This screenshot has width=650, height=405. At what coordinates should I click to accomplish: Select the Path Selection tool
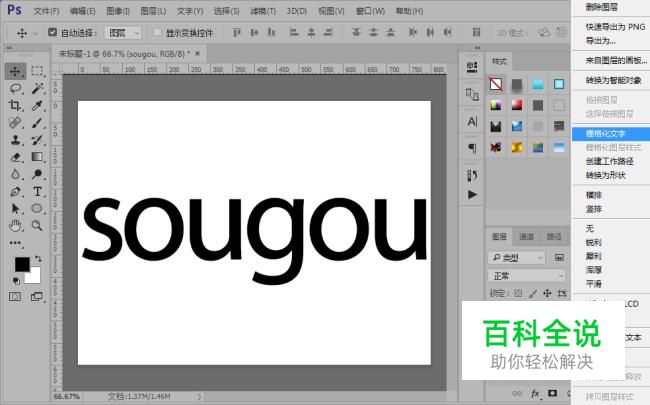15,209
